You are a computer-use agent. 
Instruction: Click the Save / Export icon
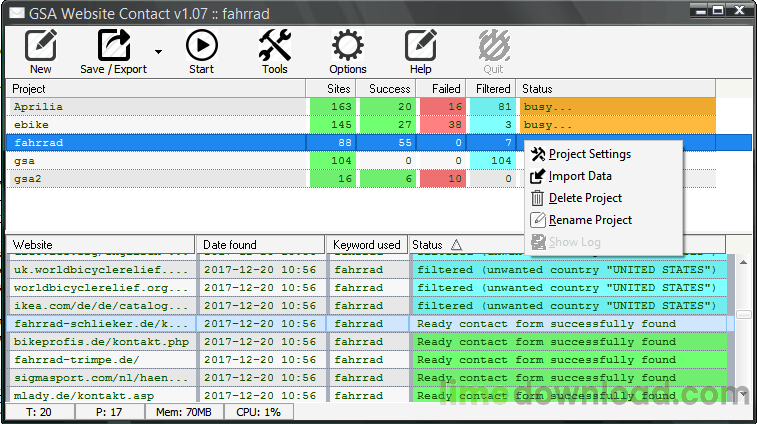click(113, 46)
